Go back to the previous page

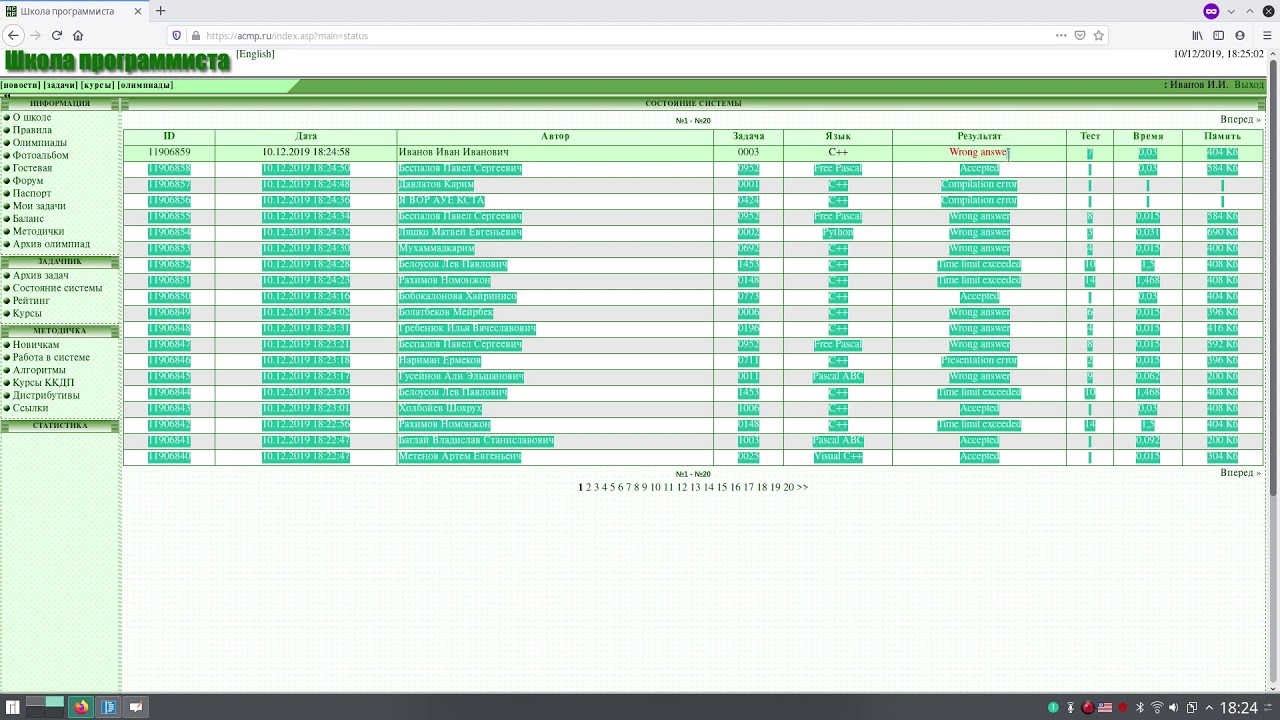pos(13,35)
